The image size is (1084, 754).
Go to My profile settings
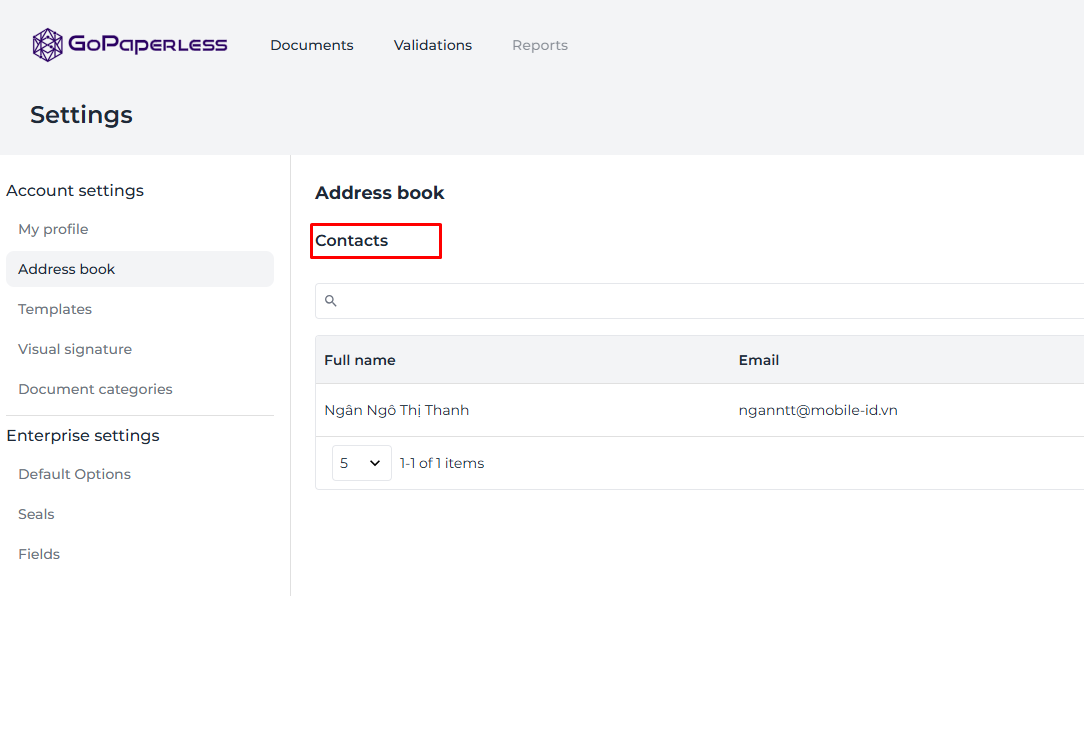coord(53,229)
